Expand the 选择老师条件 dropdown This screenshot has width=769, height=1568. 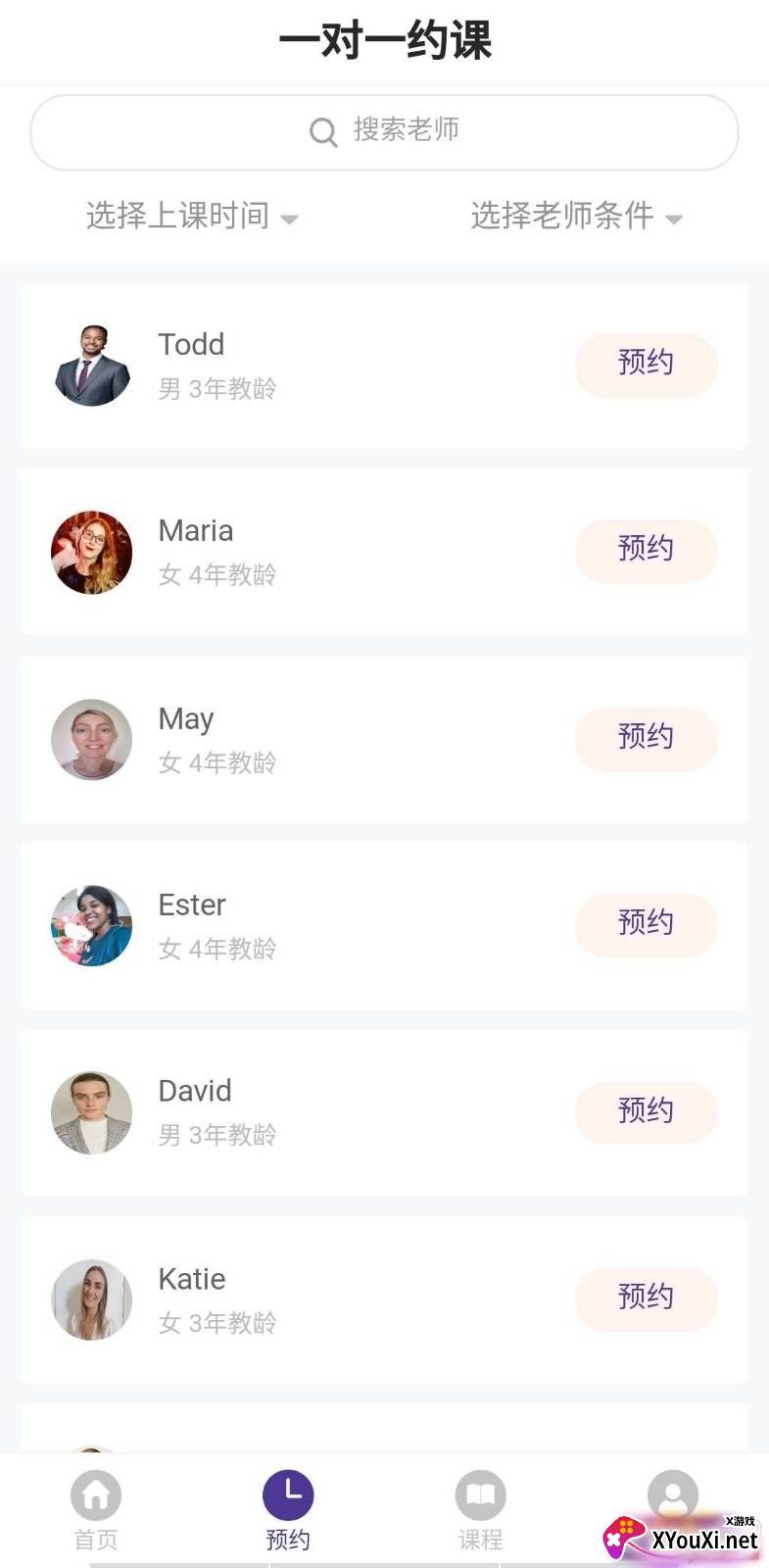pos(576,217)
